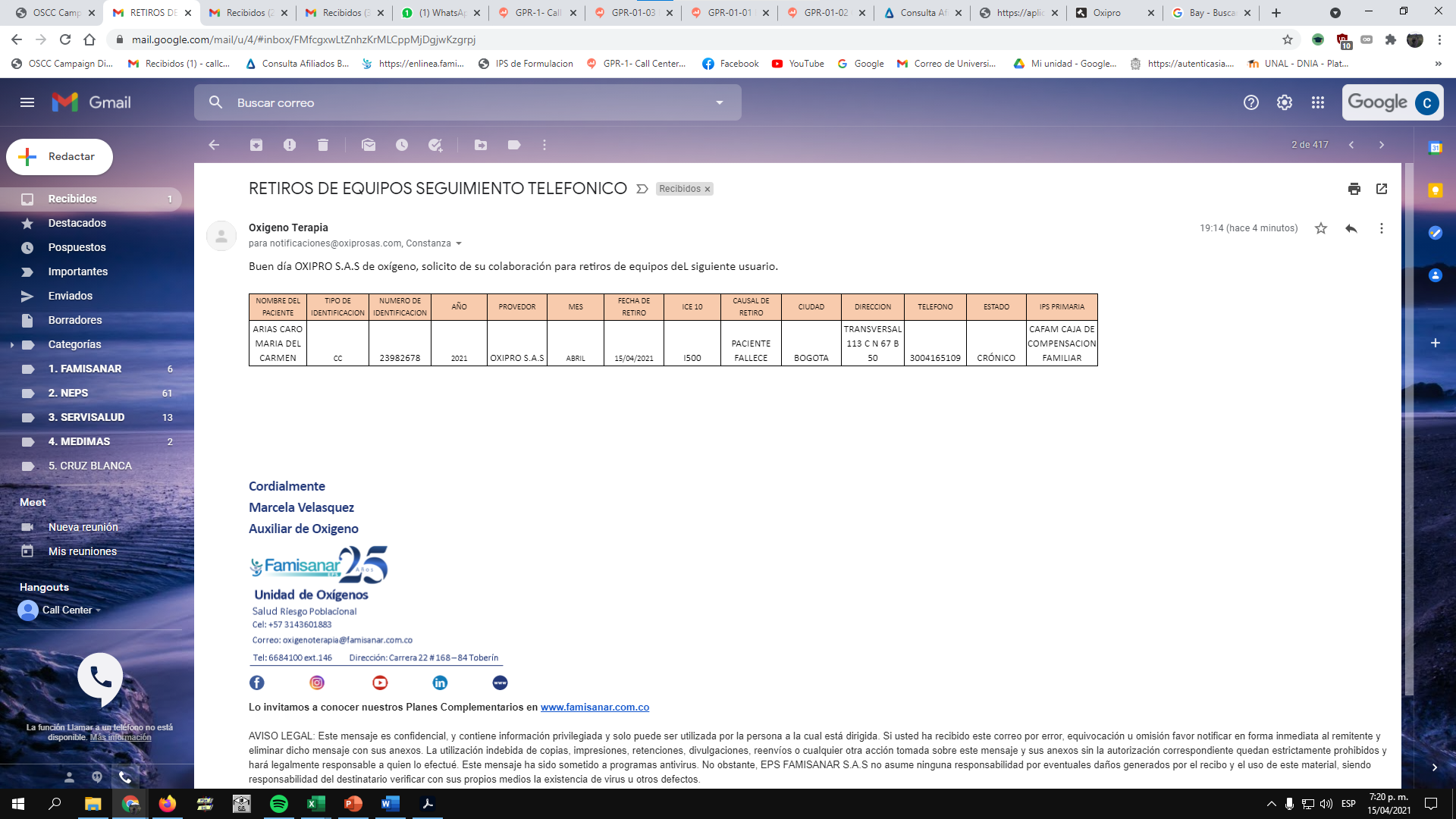Open YouTube bookmark in bookmarks bar
The width and height of the screenshot is (1456, 819).
click(798, 64)
